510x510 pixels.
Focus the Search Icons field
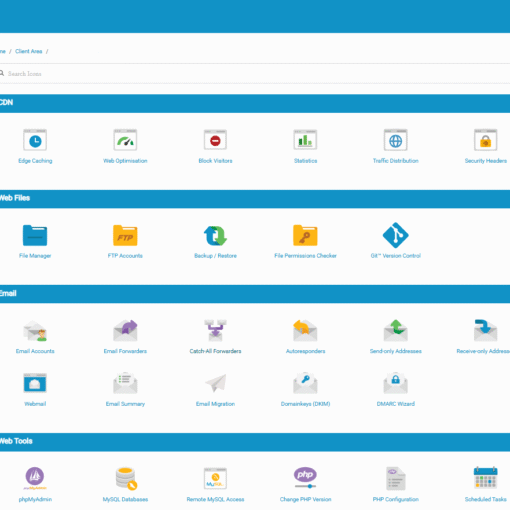click(x=255, y=74)
